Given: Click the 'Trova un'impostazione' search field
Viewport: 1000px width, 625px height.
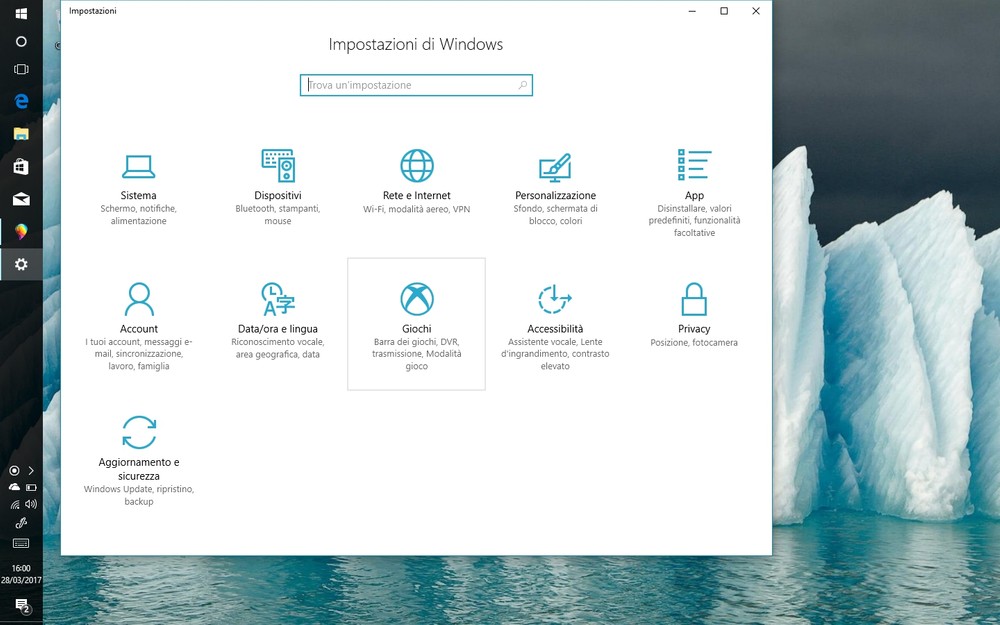Looking at the screenshot, I should [416, 85].
